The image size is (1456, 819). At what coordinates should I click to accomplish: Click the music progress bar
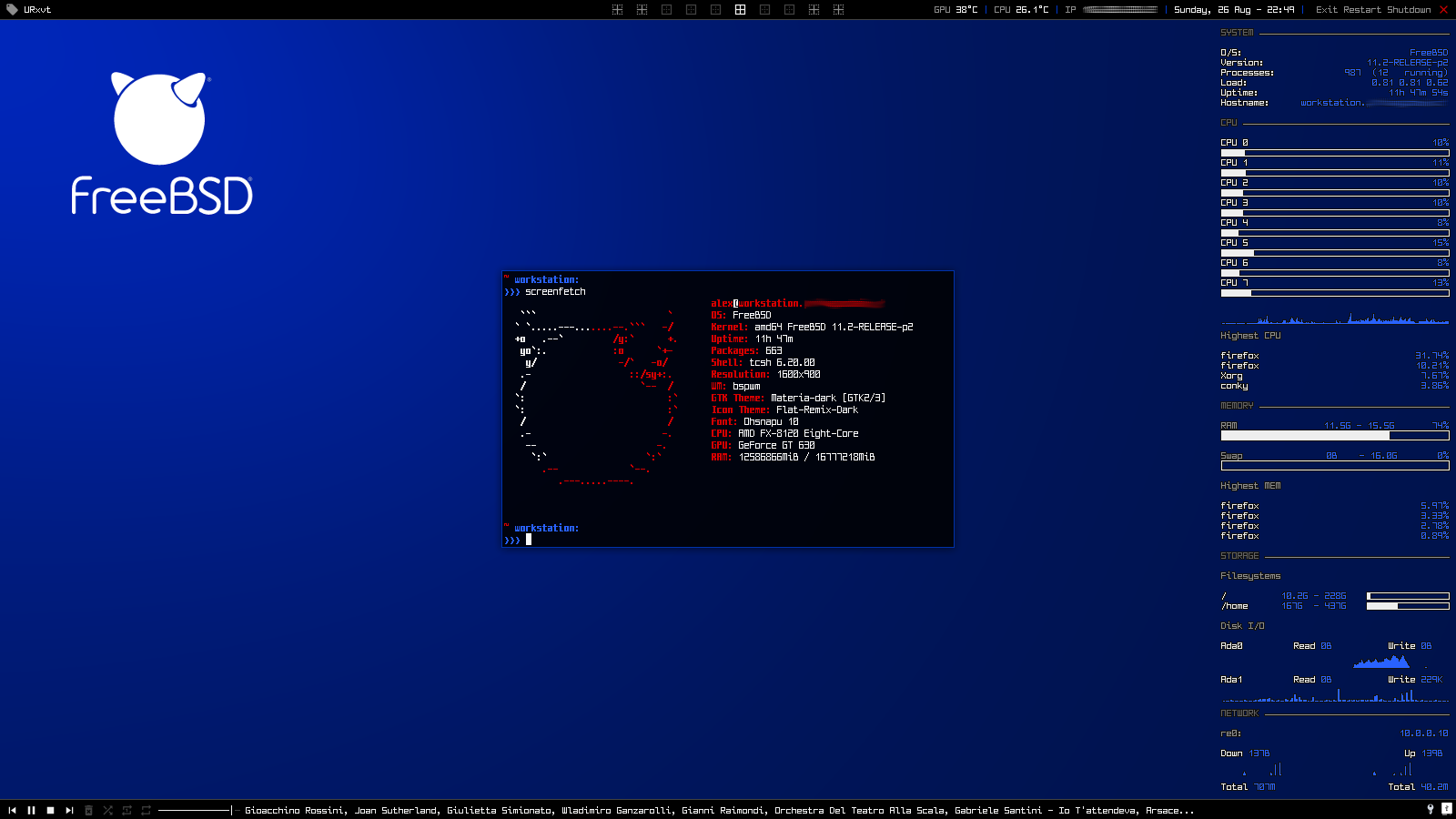point(195,810)
